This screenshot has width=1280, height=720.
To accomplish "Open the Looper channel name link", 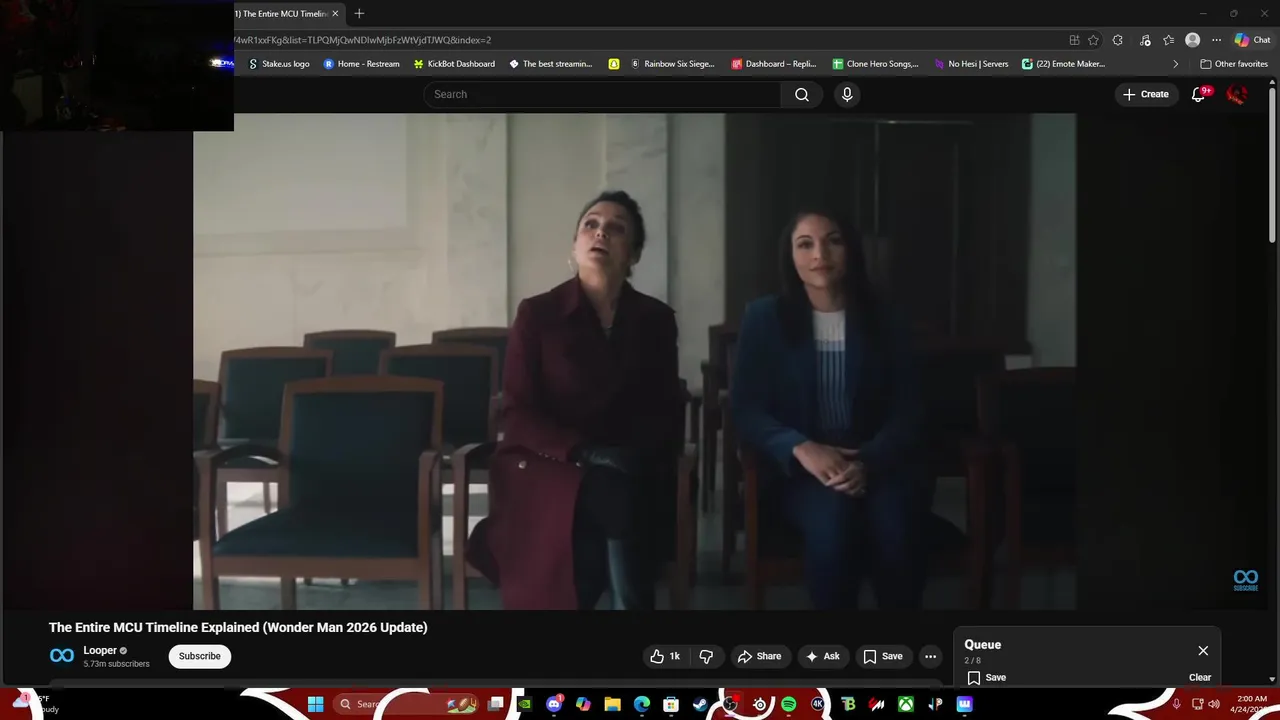I will coord(100,650).
